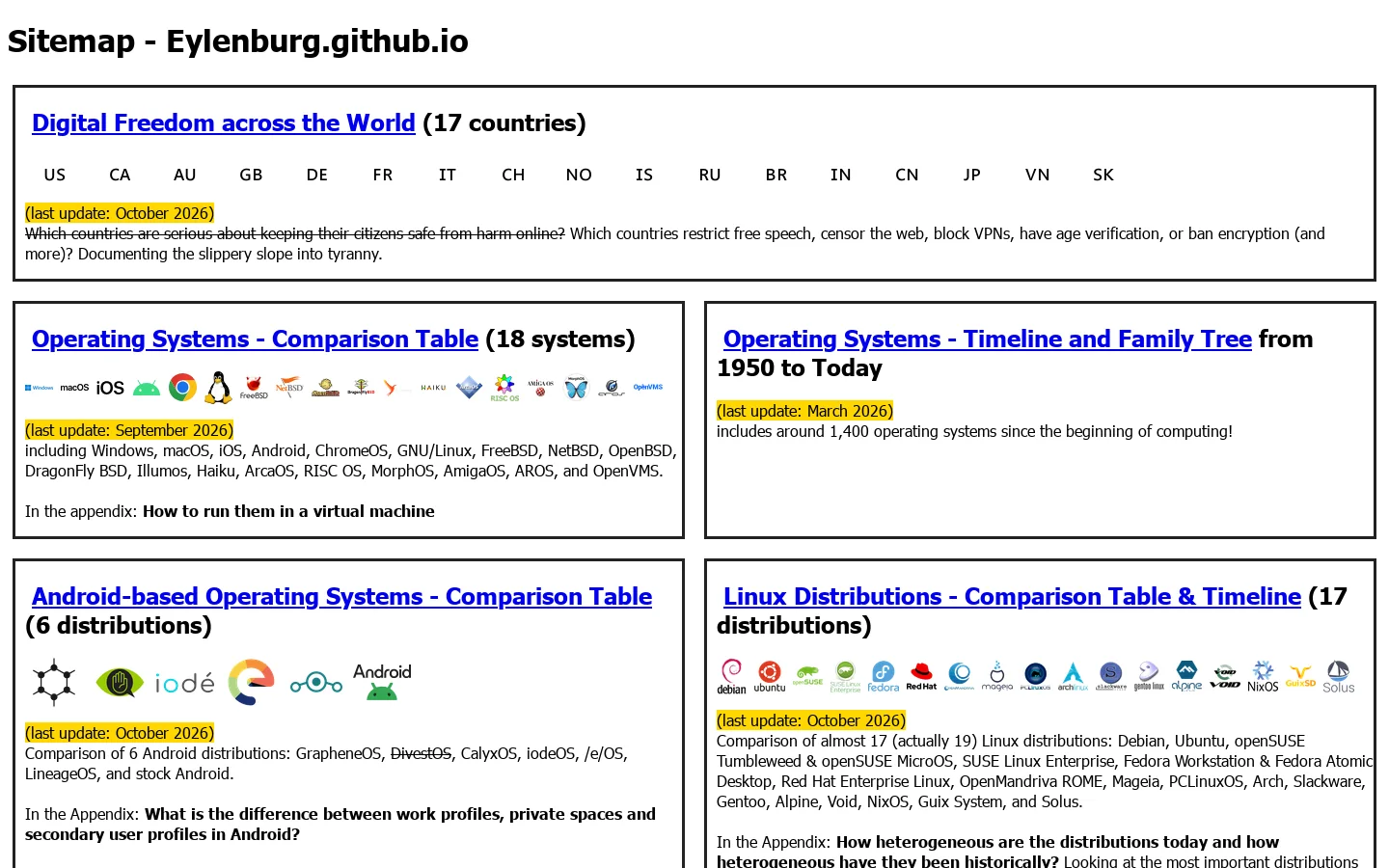
Task: Click the Haiku logo
Action: point(433,388)
